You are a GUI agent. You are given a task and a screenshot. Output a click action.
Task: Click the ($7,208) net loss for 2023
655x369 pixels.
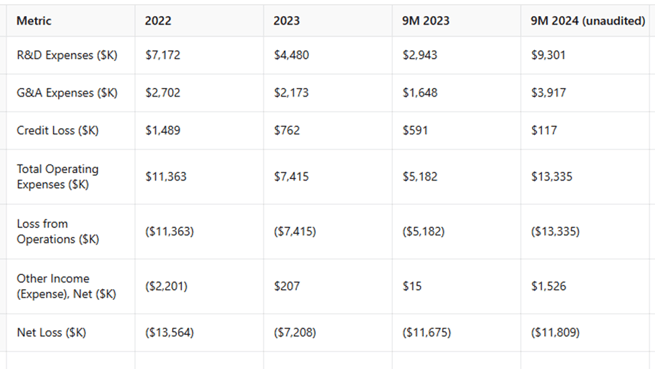(295, 332)
